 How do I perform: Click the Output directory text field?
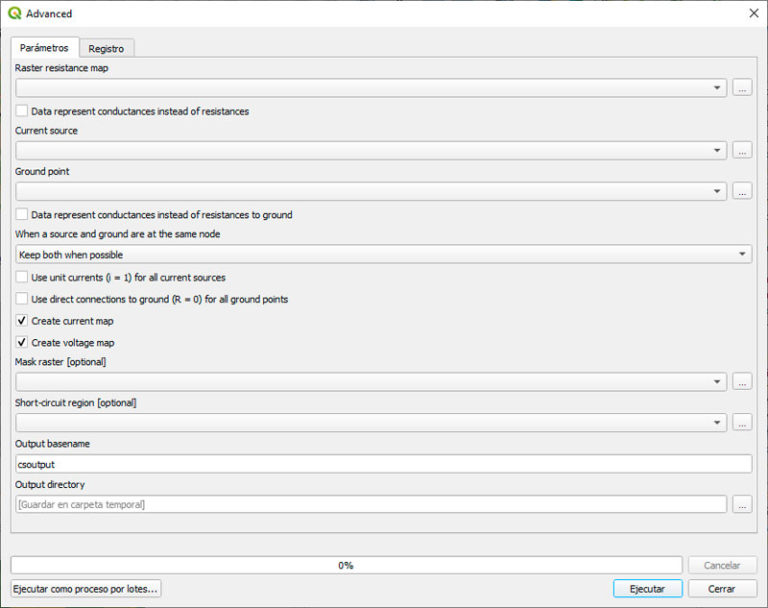371,504
